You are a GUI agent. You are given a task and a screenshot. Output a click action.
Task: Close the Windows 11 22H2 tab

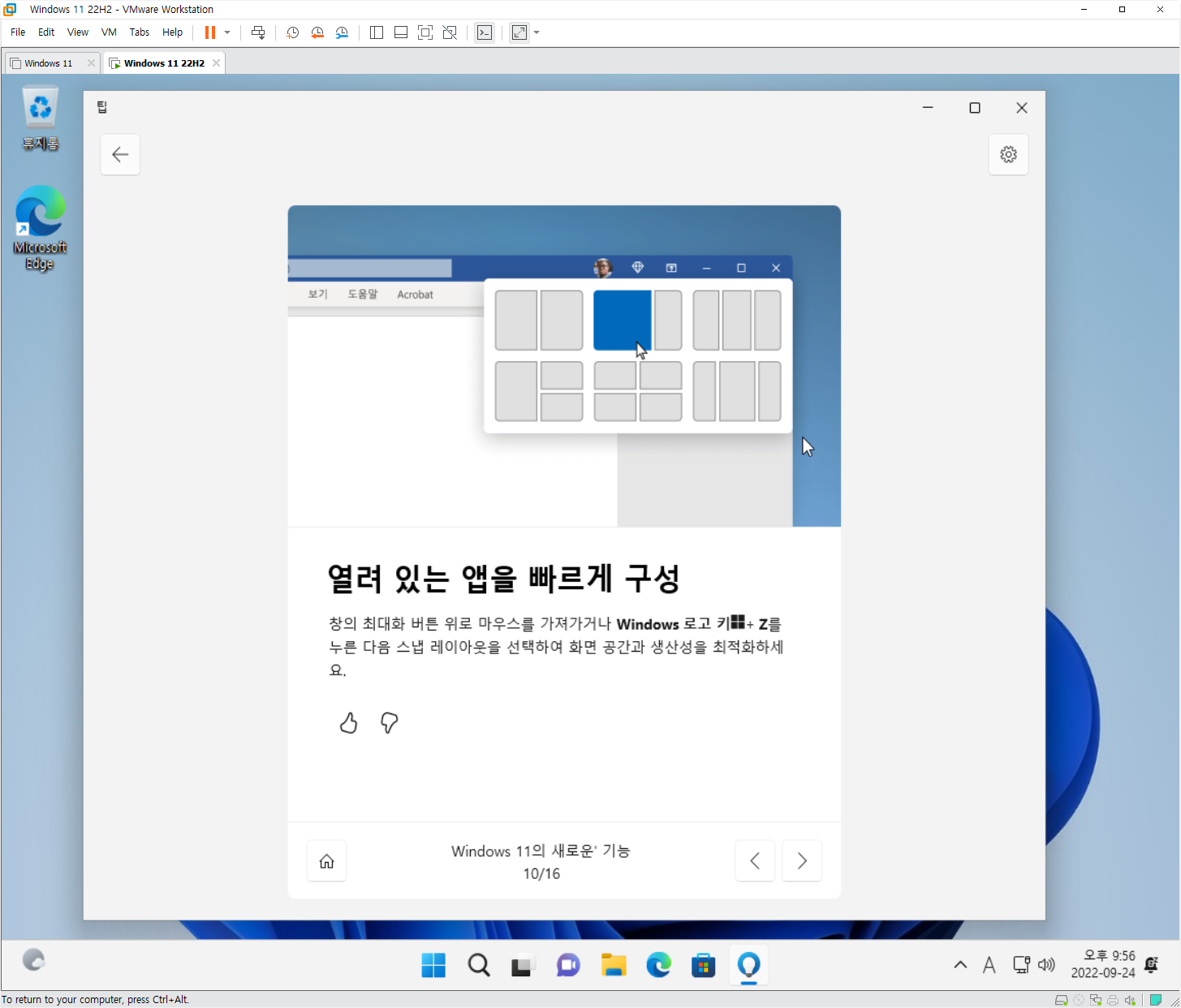[216, 63]
